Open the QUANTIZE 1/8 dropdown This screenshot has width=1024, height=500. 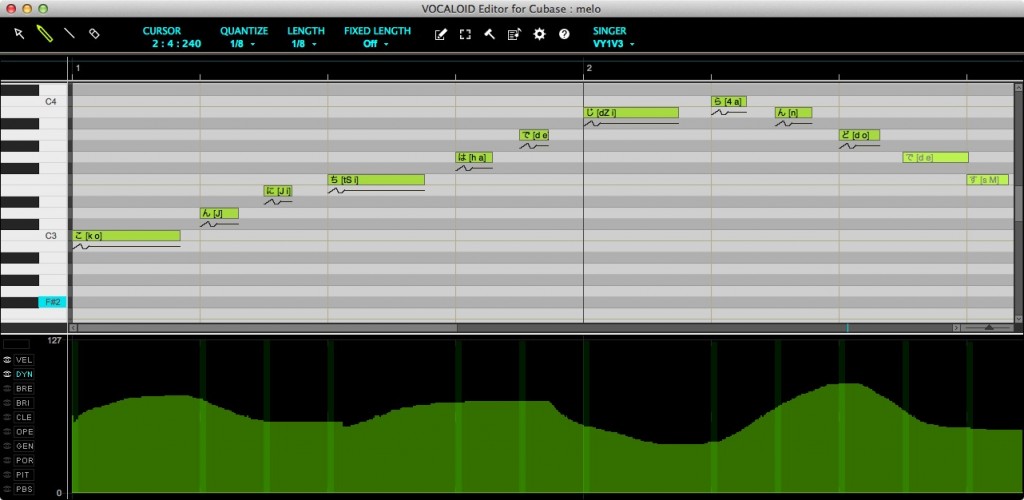click(242, 44)
